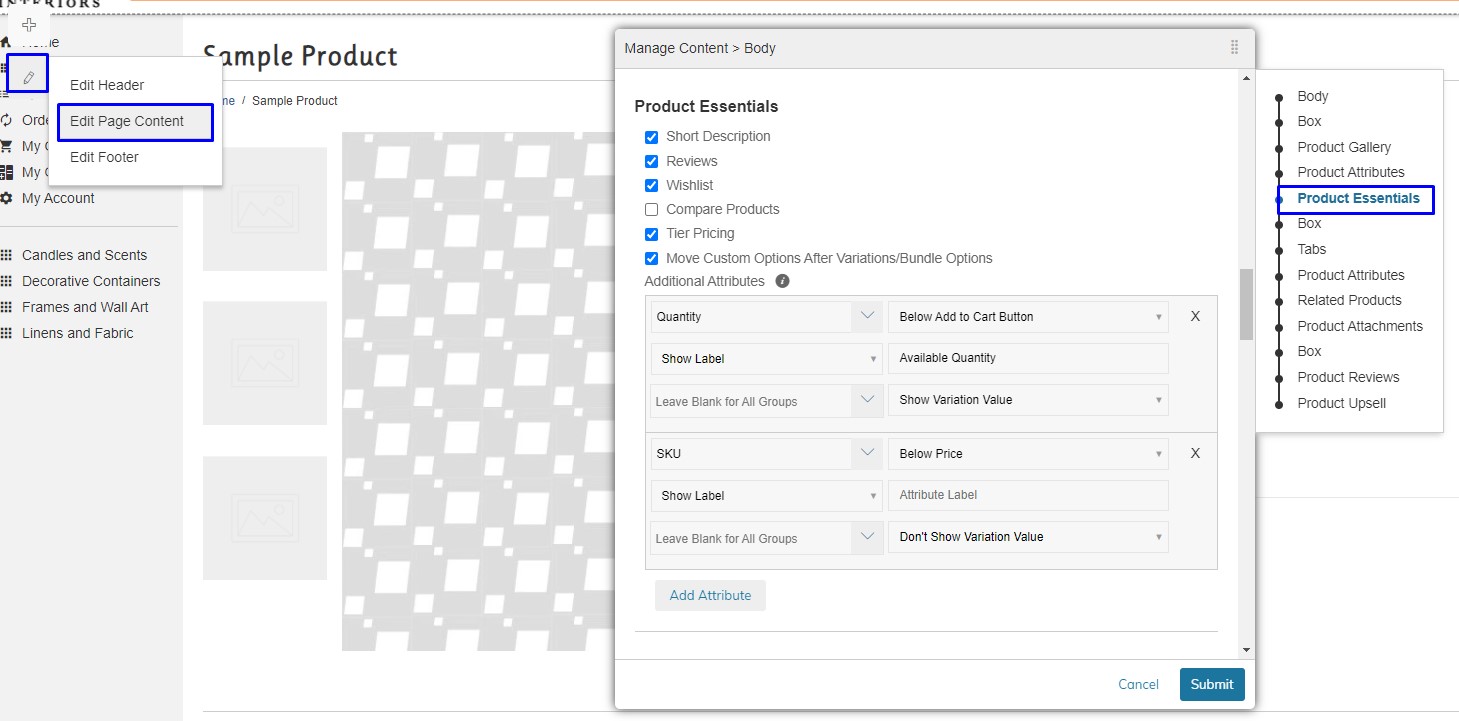Image resolution: width=1459 pixels, height=721 pixels.
Task: Open the SKU attribute dropdown
Action: click(x=765, y=454)
